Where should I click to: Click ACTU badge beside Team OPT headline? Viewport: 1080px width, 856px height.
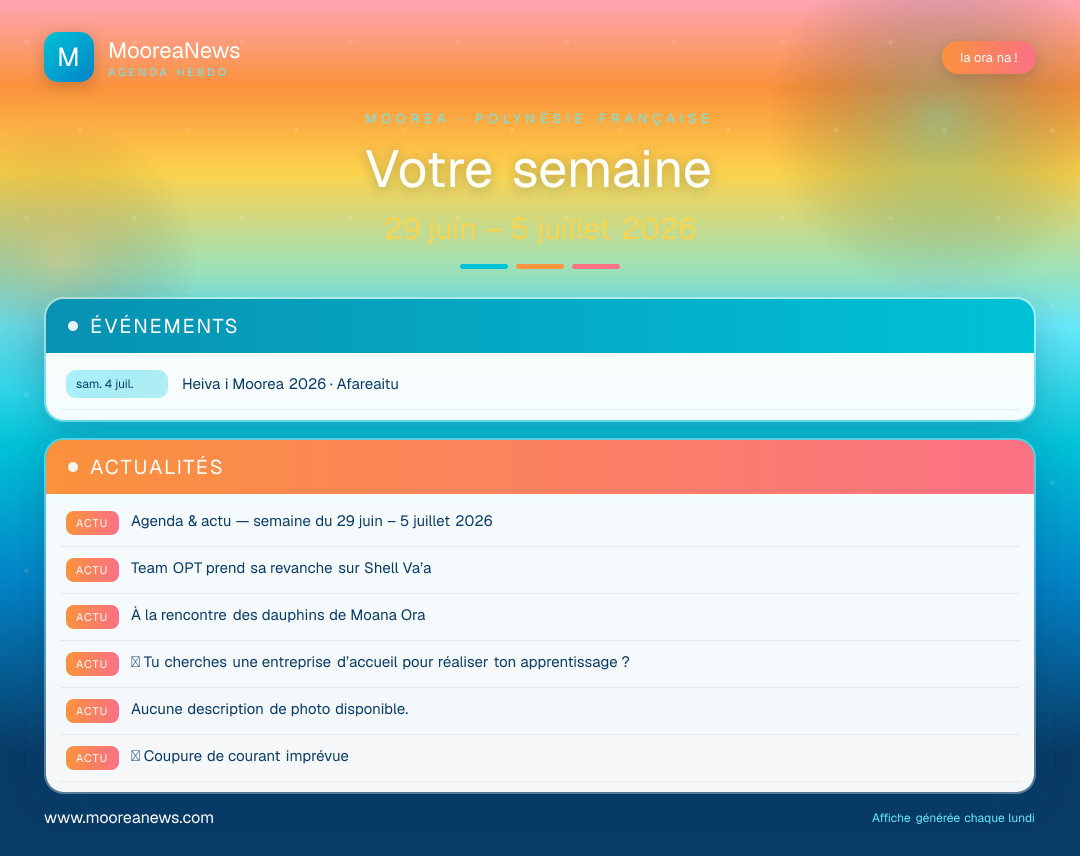coord(92,570)
